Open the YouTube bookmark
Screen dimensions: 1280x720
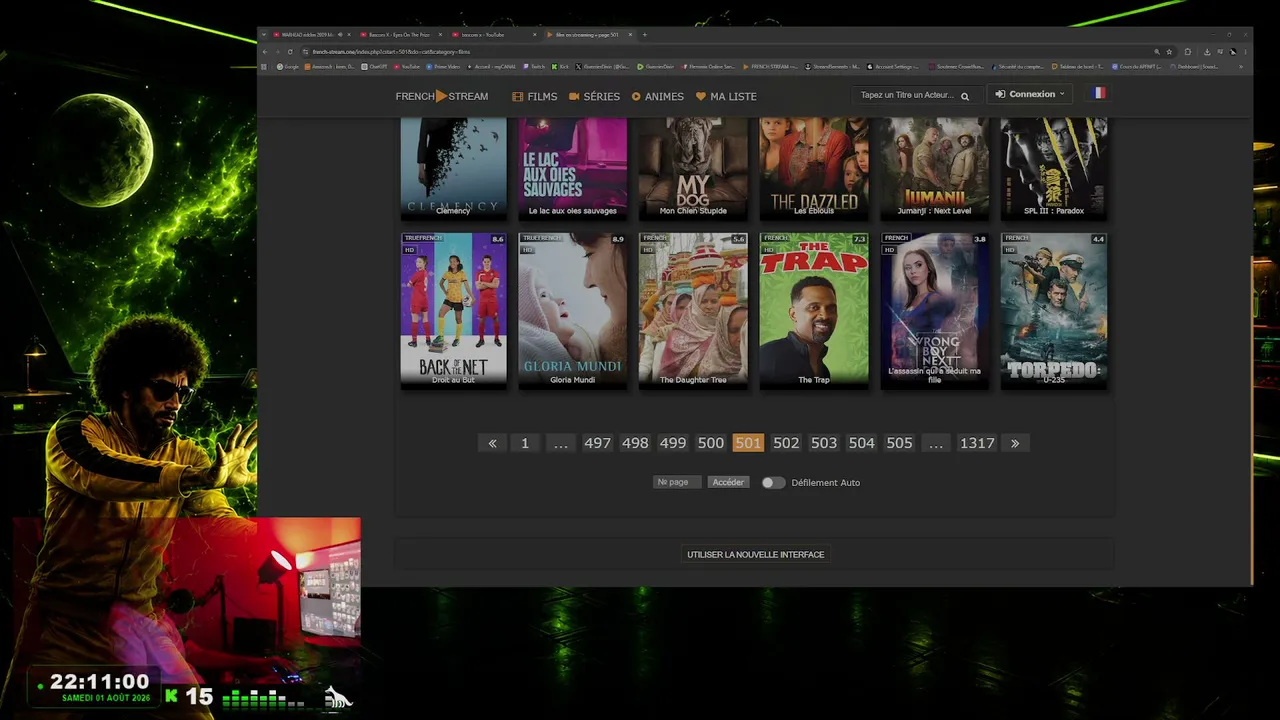[407, 67]
